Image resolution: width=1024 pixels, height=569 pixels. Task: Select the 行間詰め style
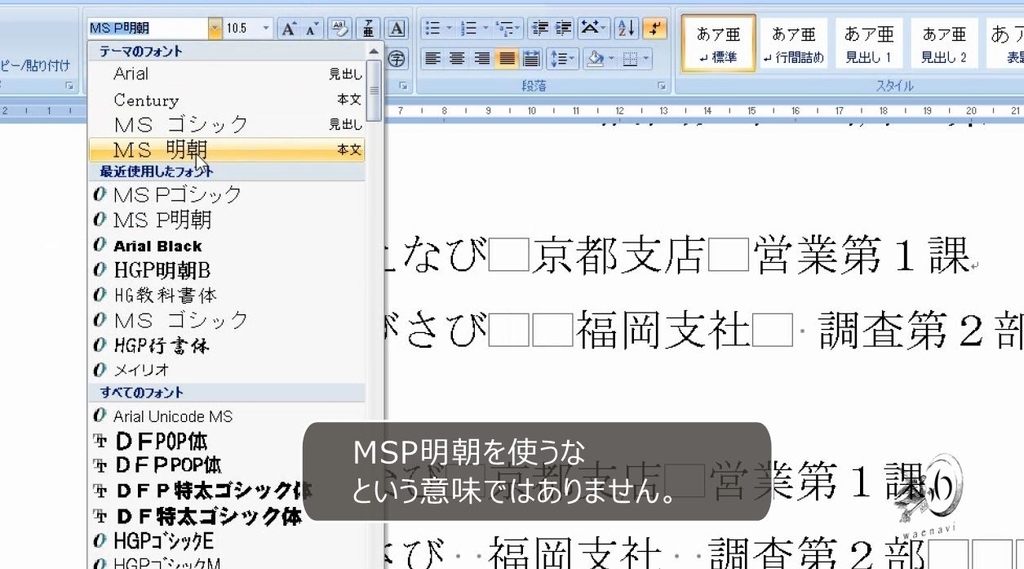click(793, 42)
